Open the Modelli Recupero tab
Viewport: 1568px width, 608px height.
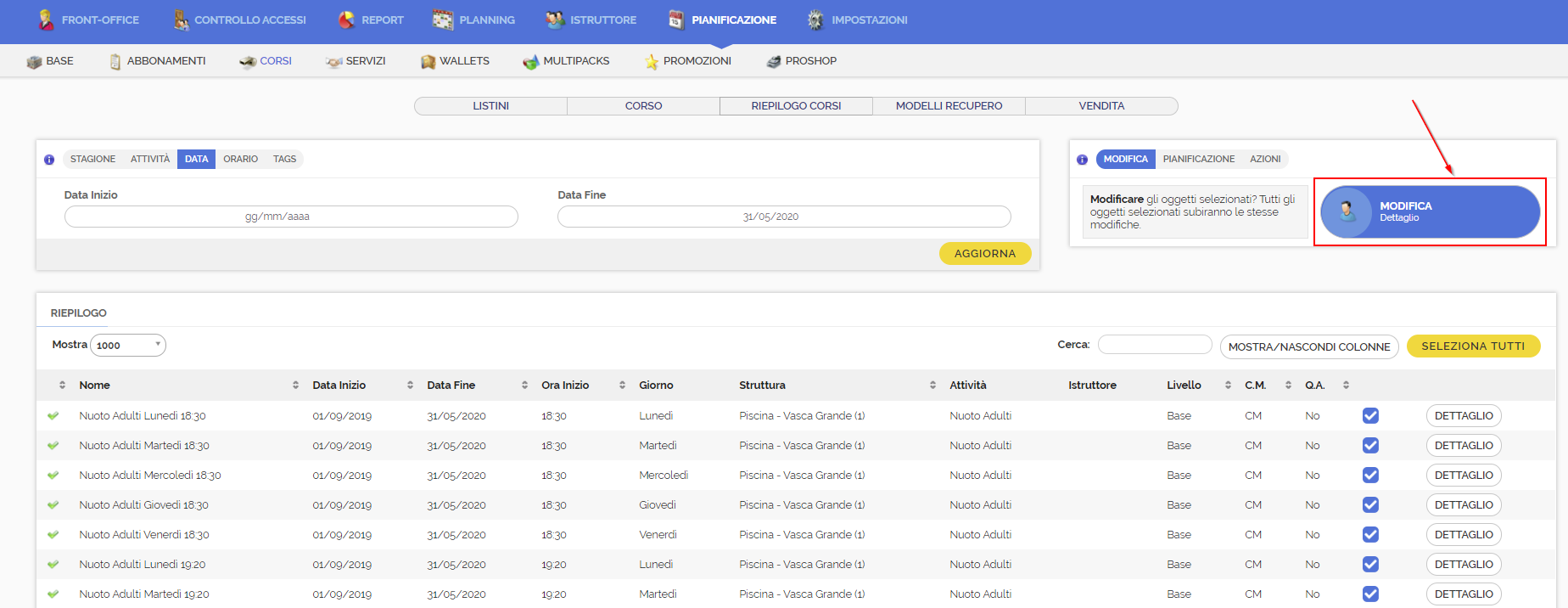pos(949,106)
